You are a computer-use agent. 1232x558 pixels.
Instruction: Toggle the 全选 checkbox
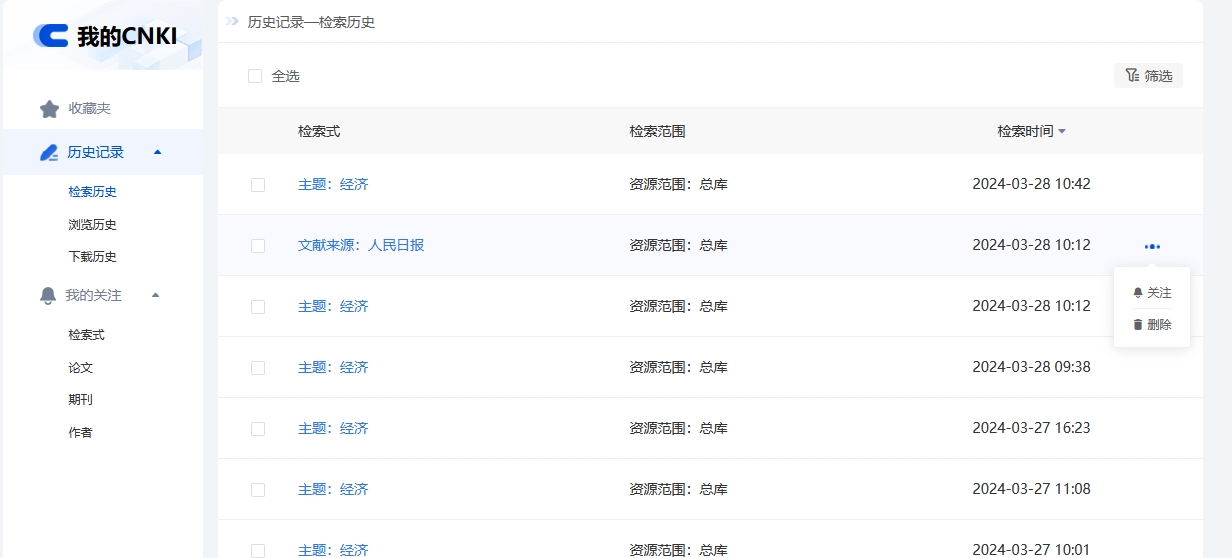click(x=255, y=76)
